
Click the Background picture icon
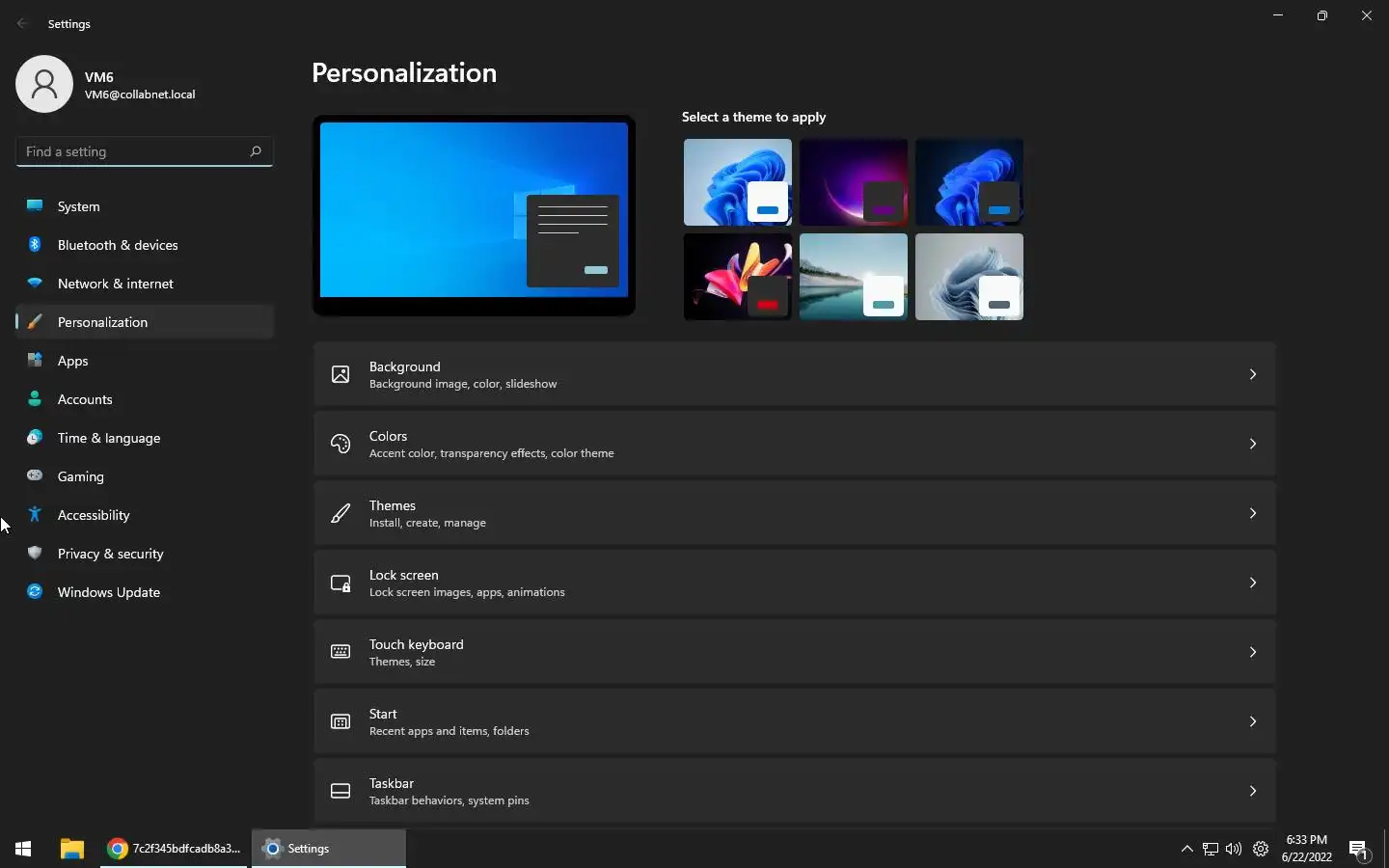[340, 374]
